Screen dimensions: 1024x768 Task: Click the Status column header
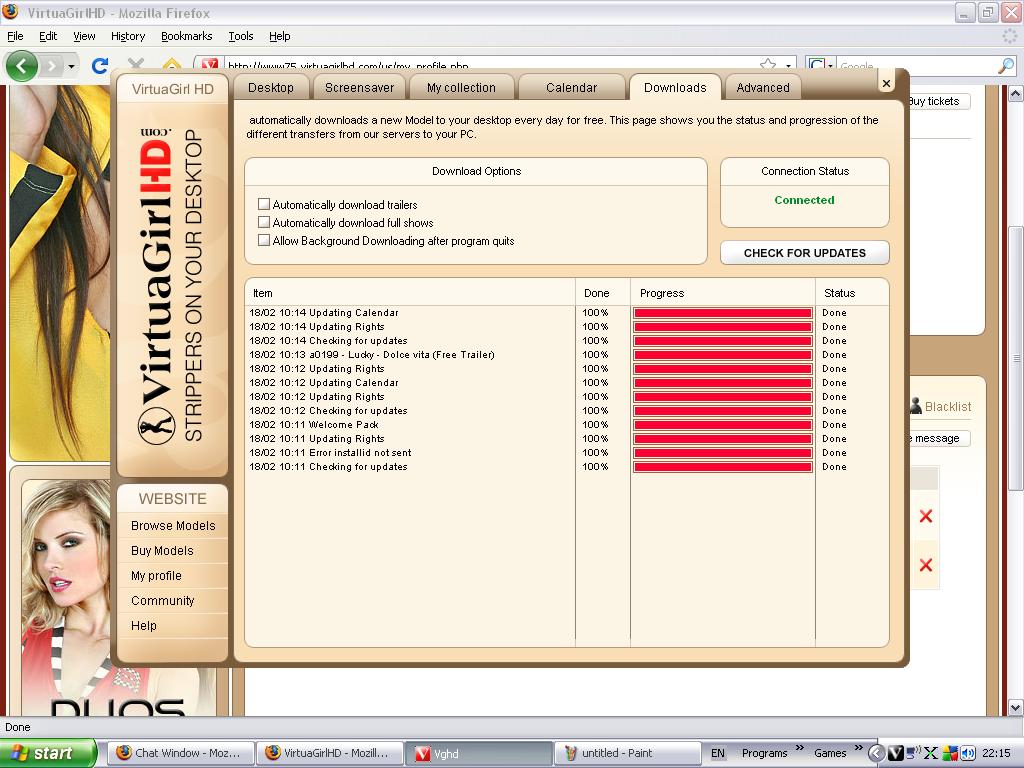[852, 293]
